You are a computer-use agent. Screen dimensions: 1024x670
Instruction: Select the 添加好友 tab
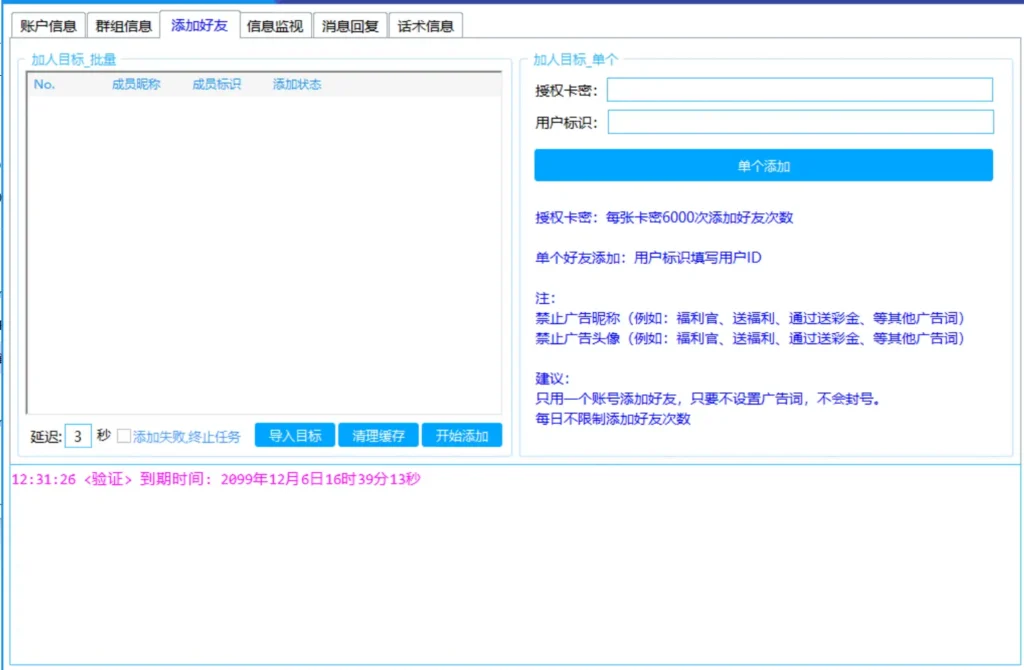pos(199,25)
